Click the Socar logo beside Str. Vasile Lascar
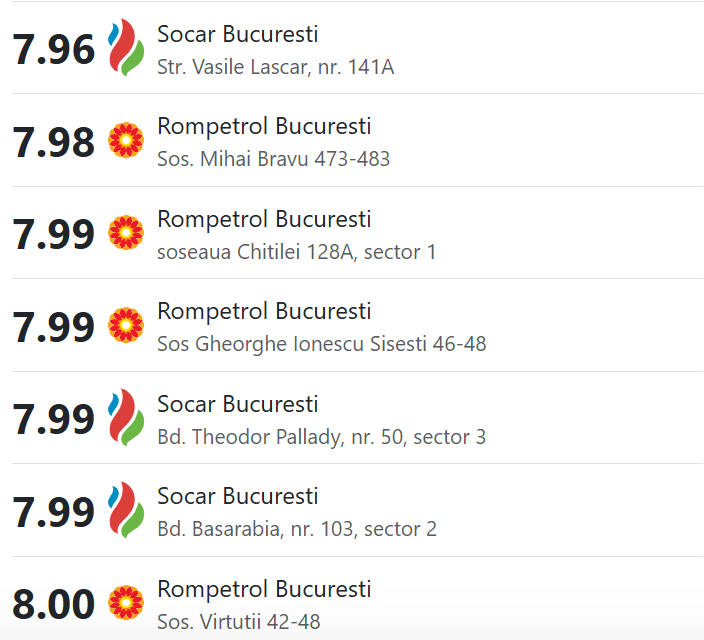 pos(126,48)
